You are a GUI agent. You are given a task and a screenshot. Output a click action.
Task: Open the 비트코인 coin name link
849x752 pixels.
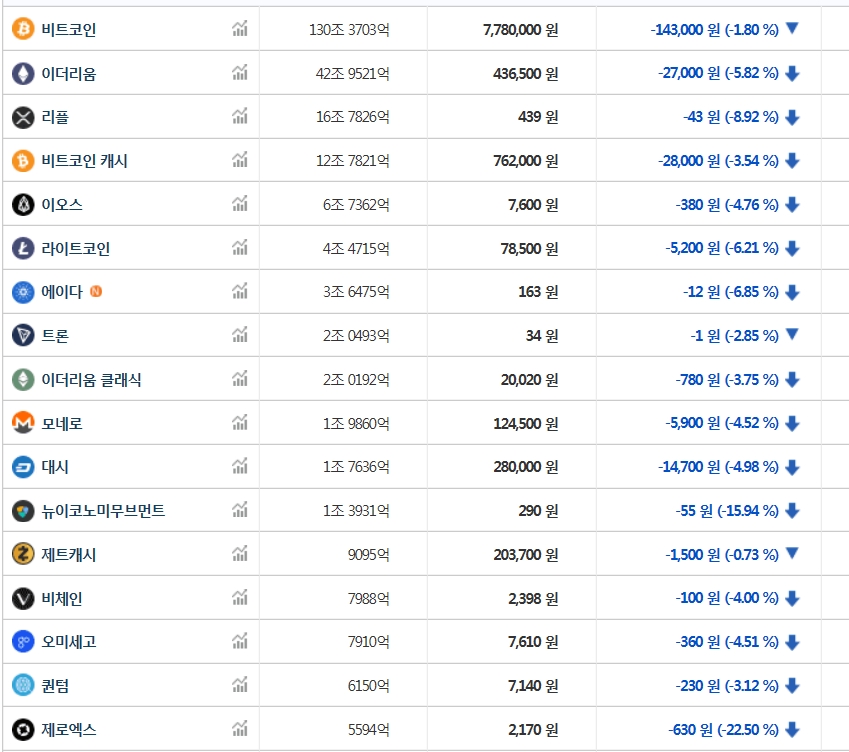point(69,30)
